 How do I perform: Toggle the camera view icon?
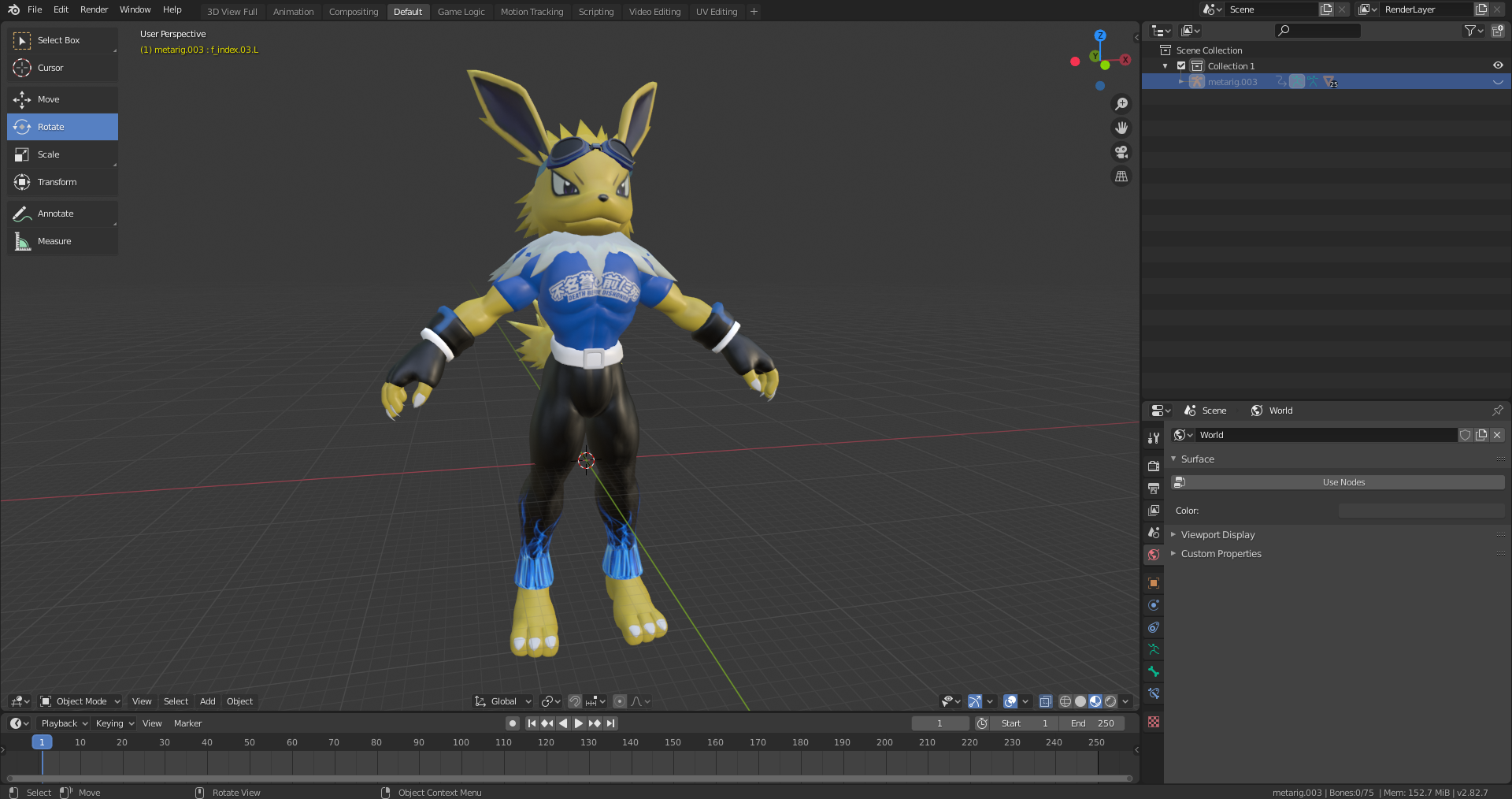pos(1121,152)
